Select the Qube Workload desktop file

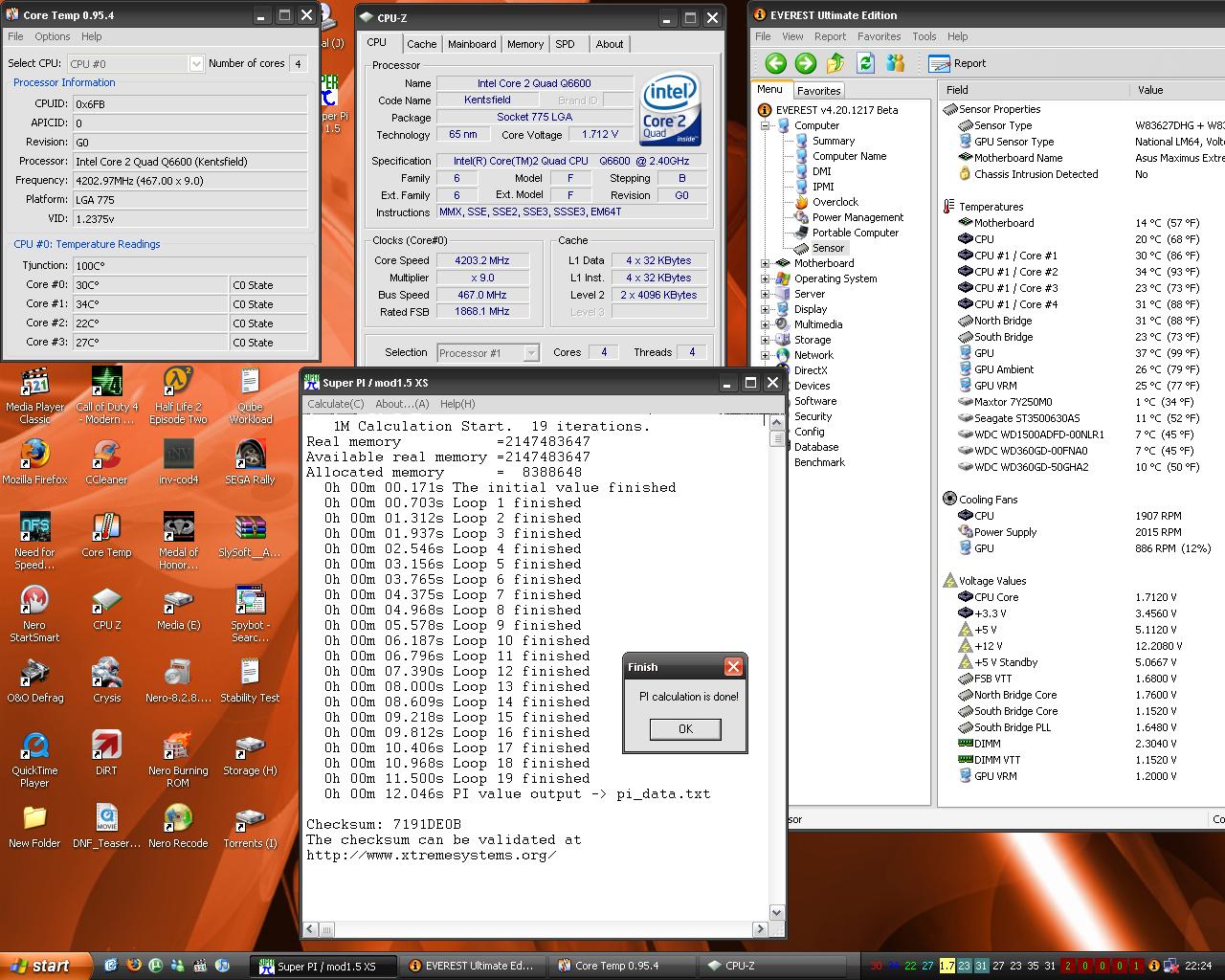250,394
